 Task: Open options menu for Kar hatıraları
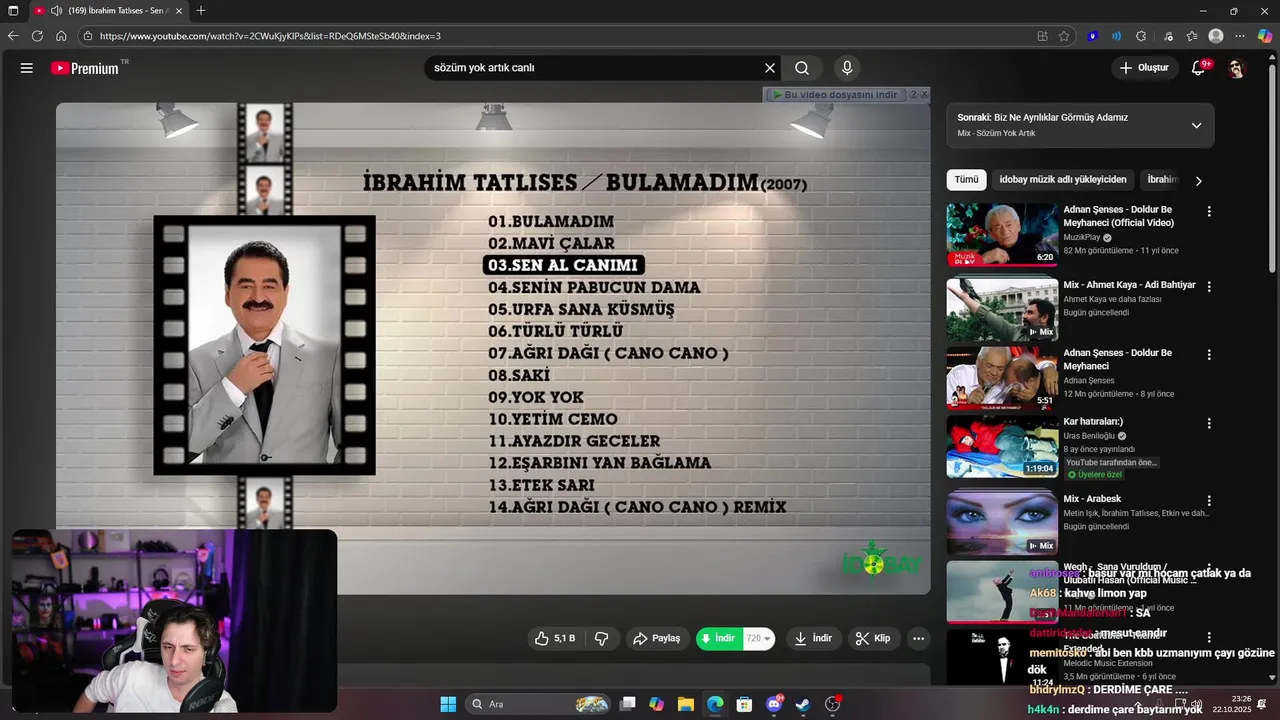coord(1209,423)
